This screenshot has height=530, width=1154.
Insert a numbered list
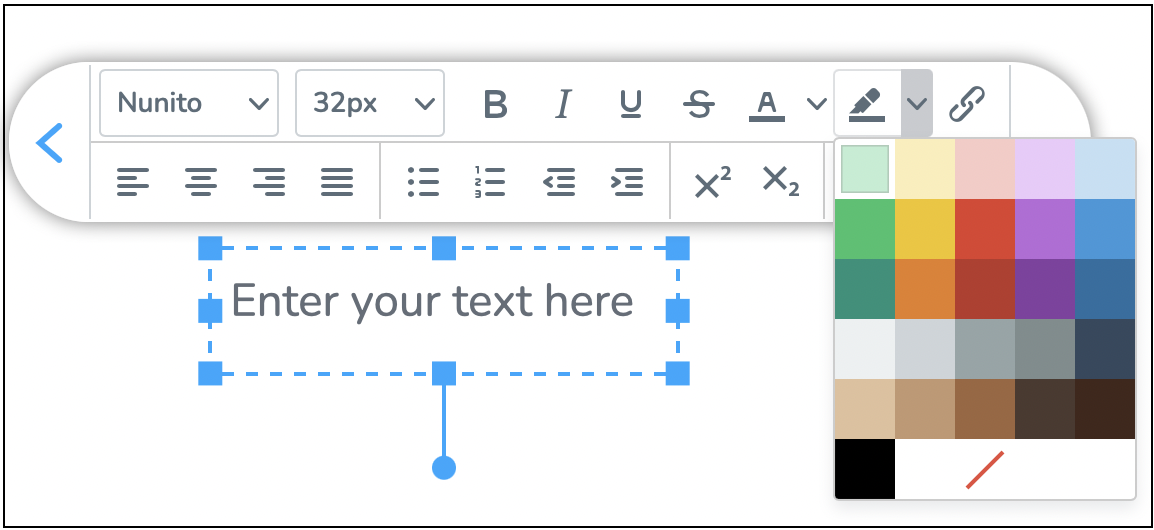pyautogui.click(x=490, y=182)
